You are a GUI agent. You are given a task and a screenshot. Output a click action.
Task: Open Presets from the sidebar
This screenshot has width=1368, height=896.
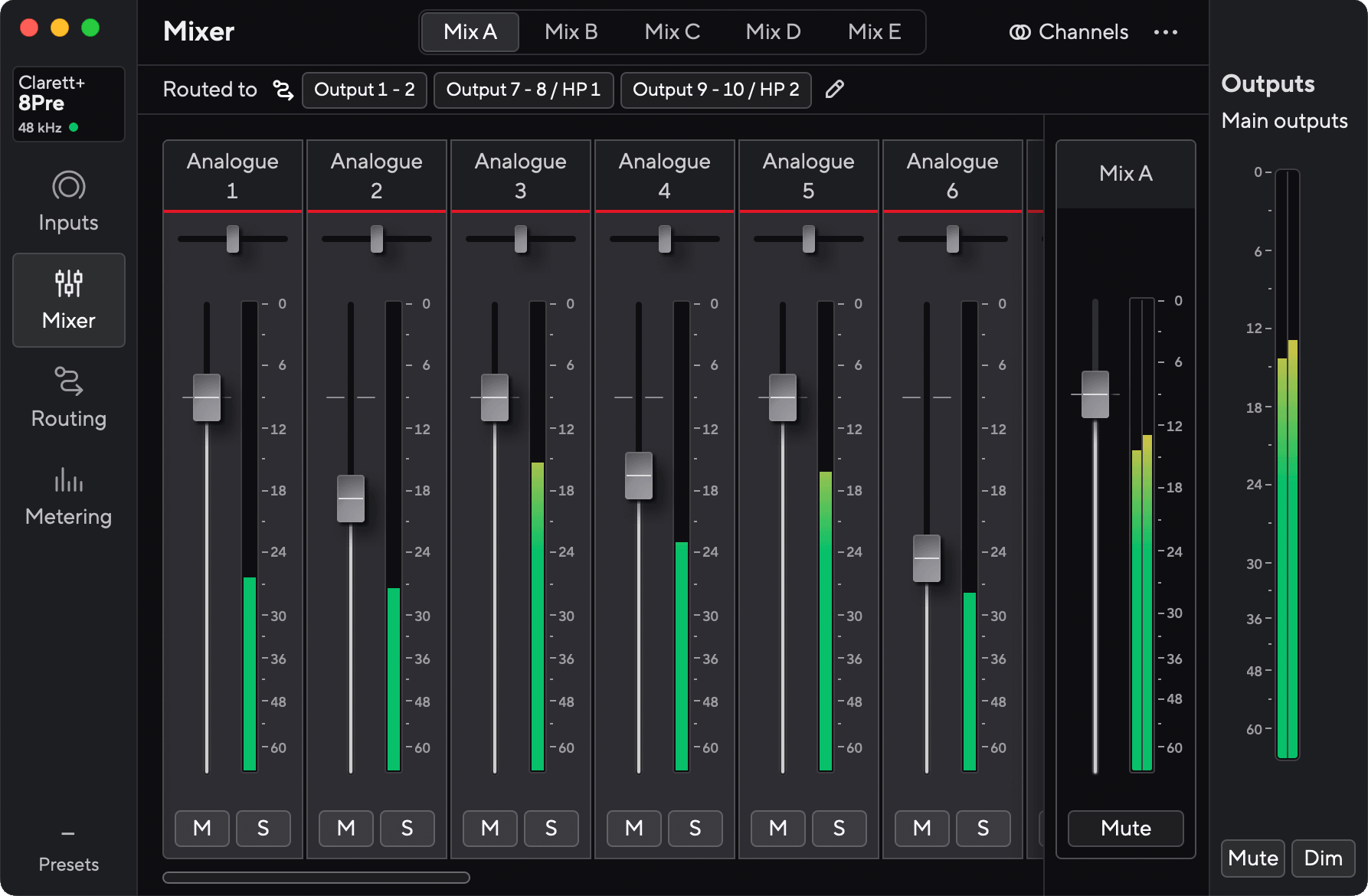(69, 850)
